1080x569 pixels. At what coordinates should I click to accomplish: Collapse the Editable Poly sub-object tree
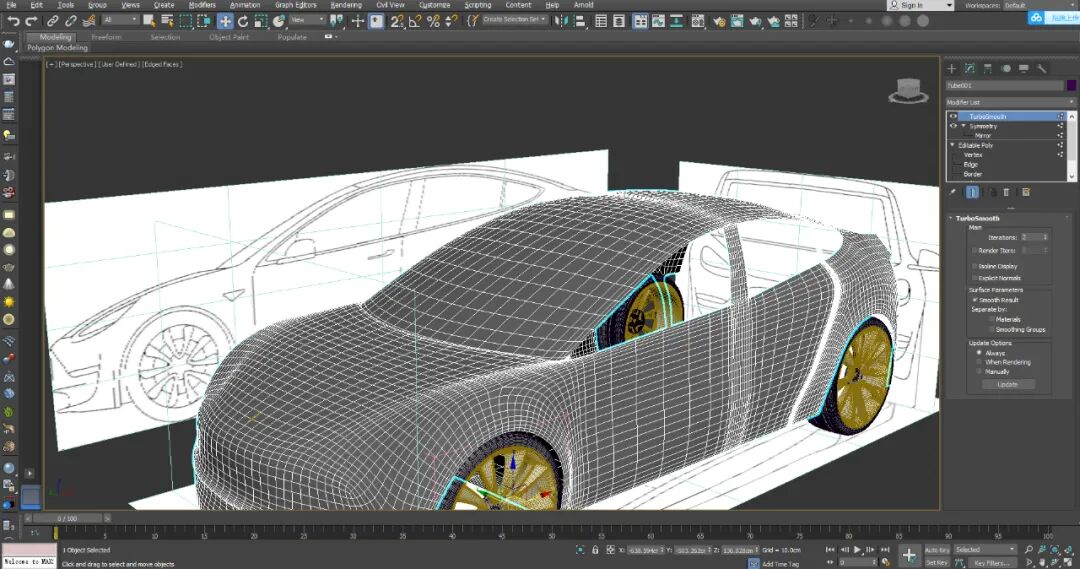[x=953, y=145]
